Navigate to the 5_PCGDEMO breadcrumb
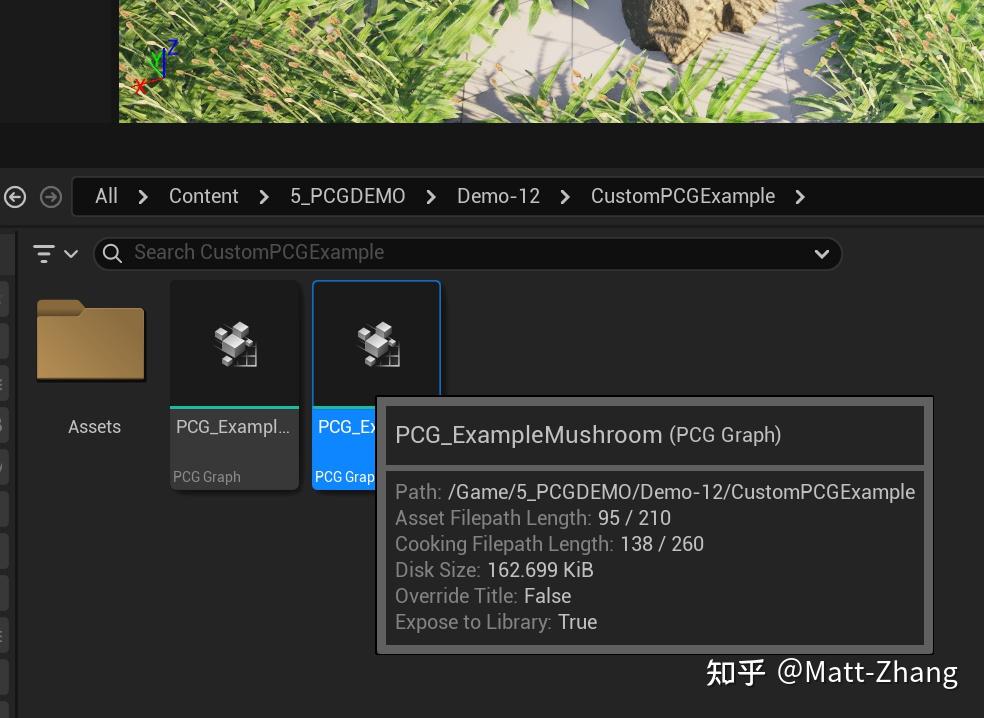The height and width of the screenshot is (718, 984). tap(348, 196)
